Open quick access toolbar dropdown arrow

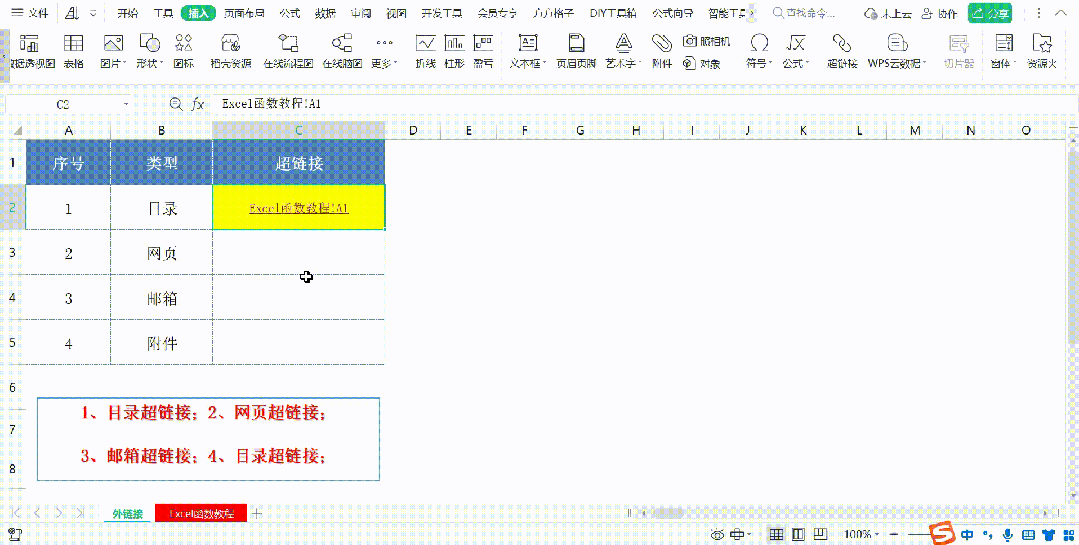click(93, 13)
